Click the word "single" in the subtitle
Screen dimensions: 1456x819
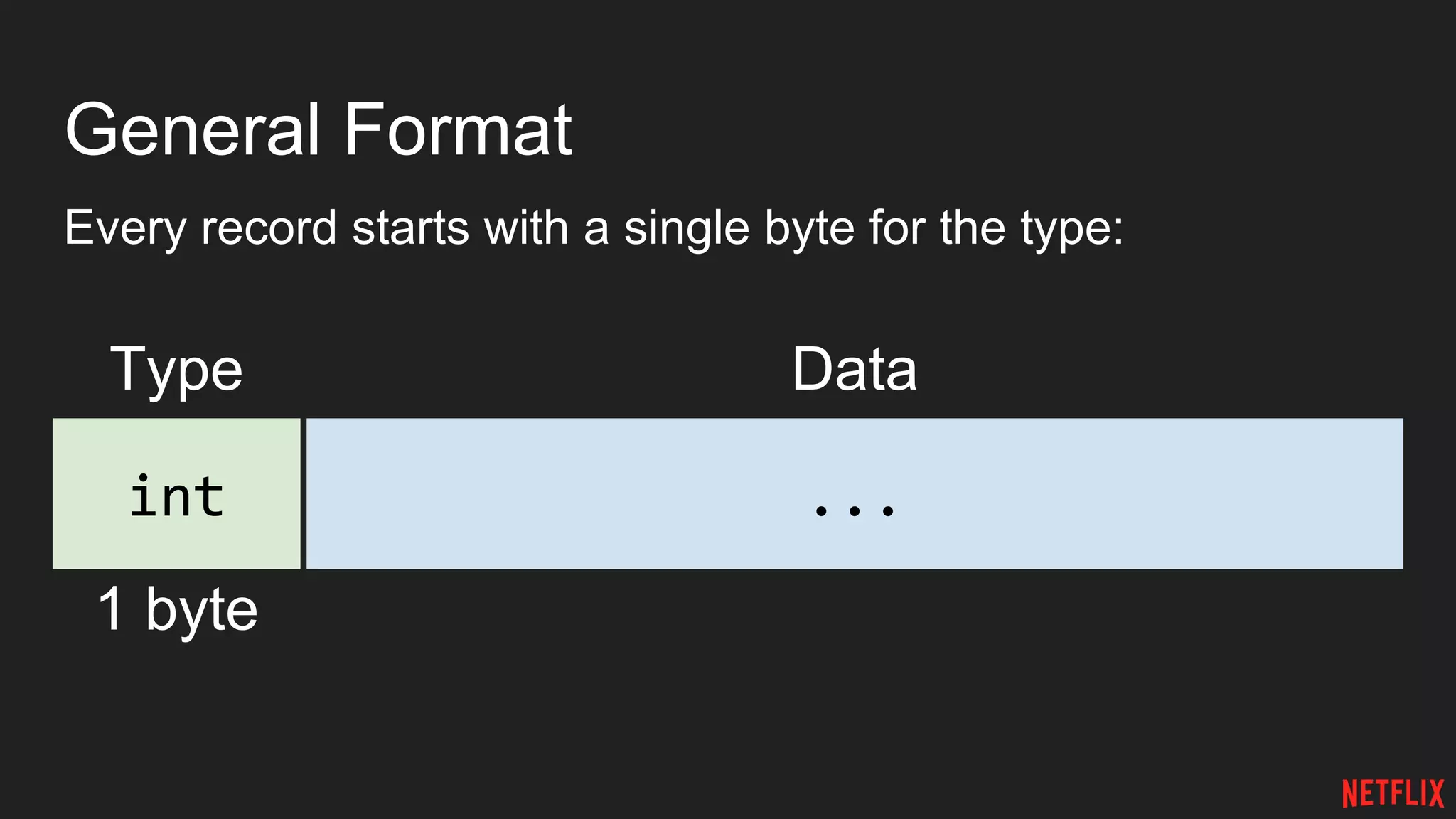(x=687, y=229)
